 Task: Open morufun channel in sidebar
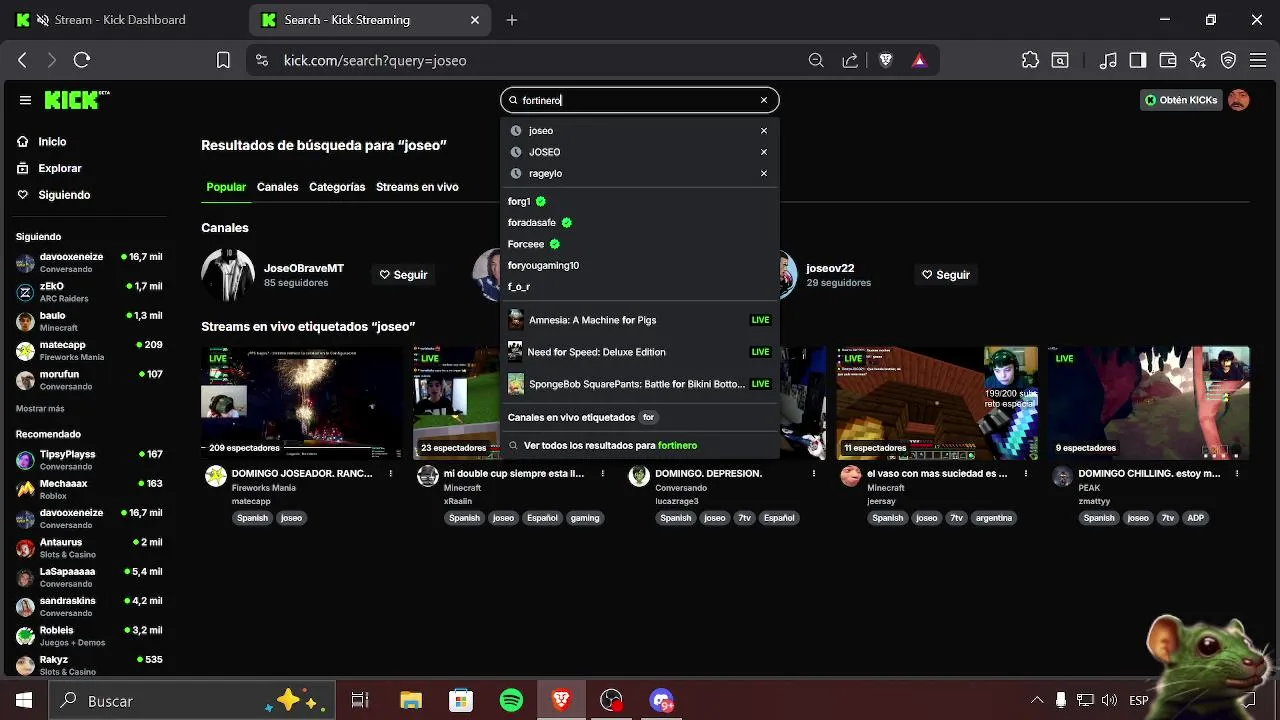pos(89,380)
